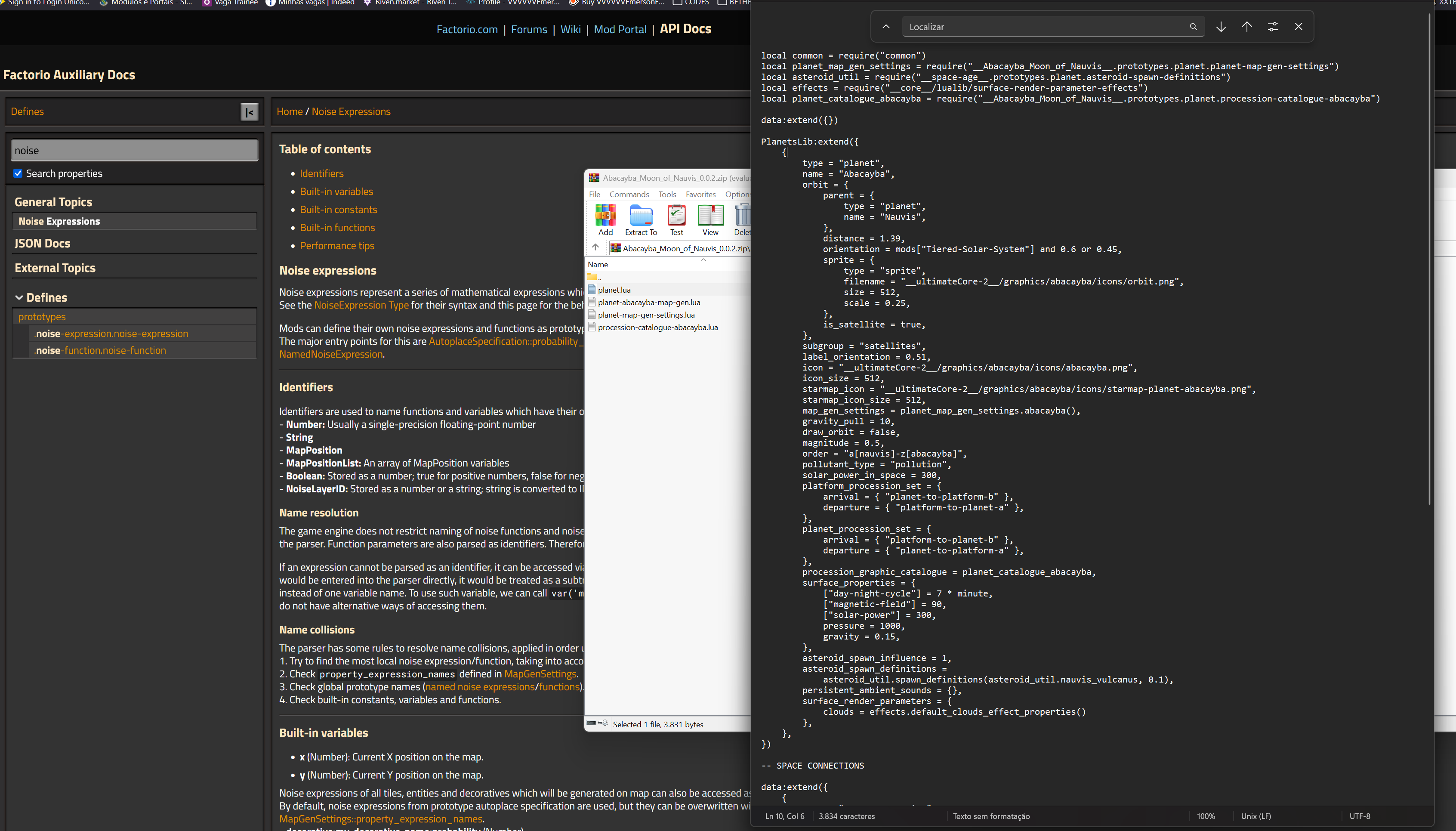The height and width of the screenshot is (831, 1456).
Task: Select planet-map-gen-settings.lua file in archive
Action: click(x=646, y=315)
